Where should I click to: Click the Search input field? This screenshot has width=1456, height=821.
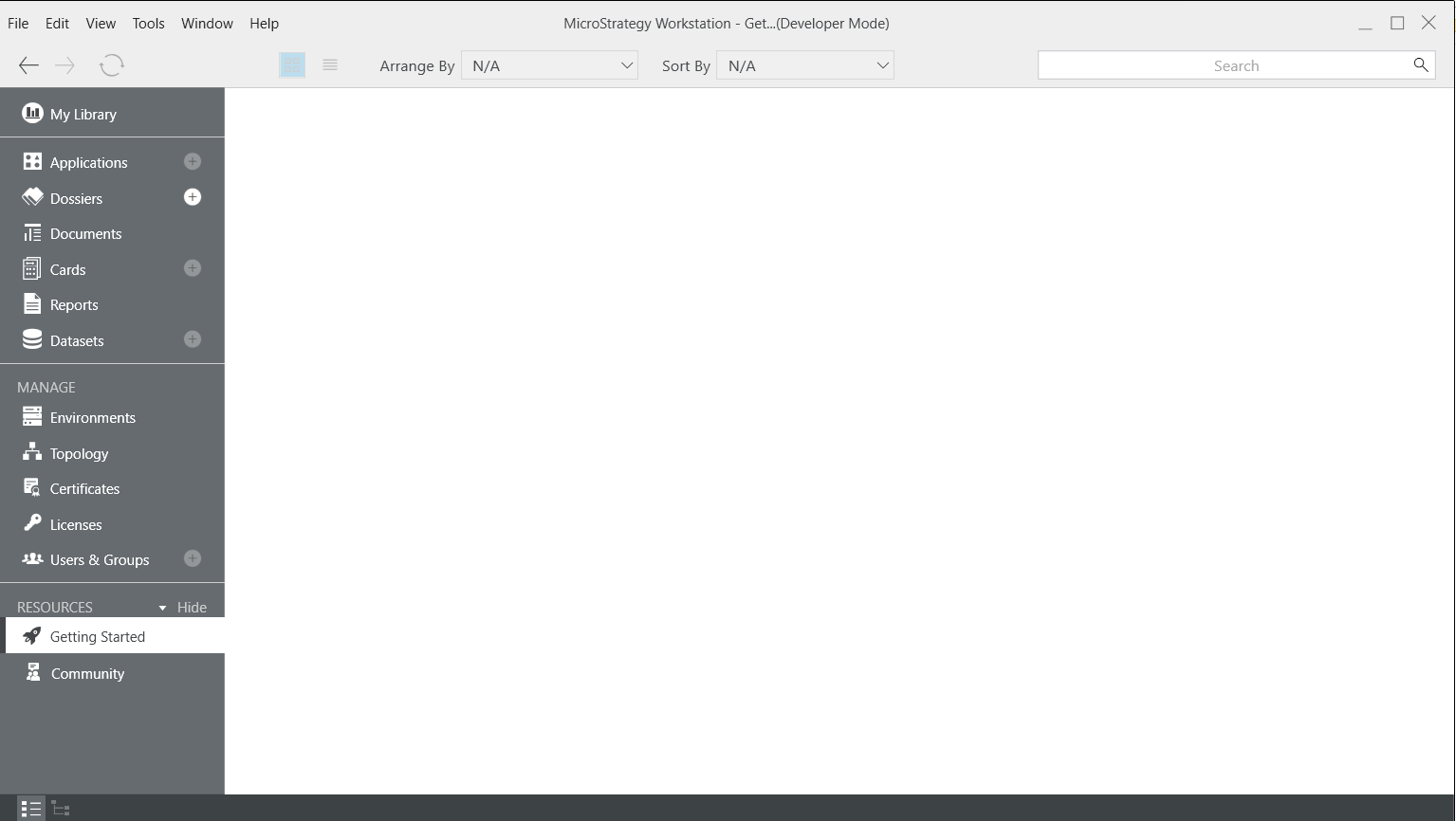pos(1224,65)
